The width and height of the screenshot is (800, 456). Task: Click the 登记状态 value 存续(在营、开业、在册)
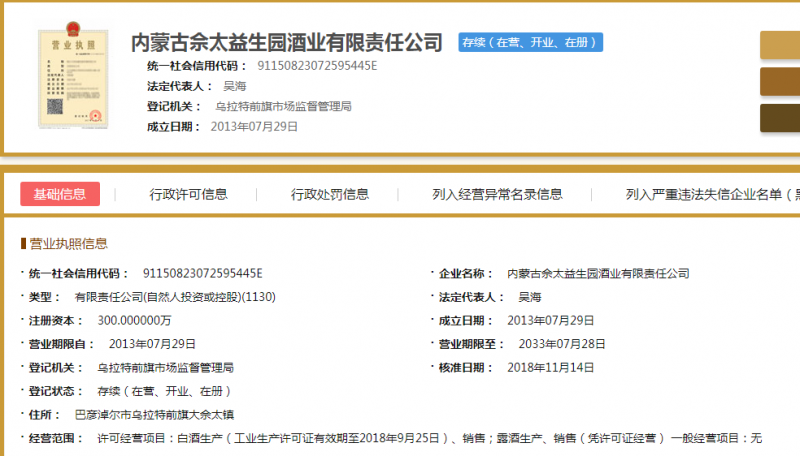click(x=164, y=391)
